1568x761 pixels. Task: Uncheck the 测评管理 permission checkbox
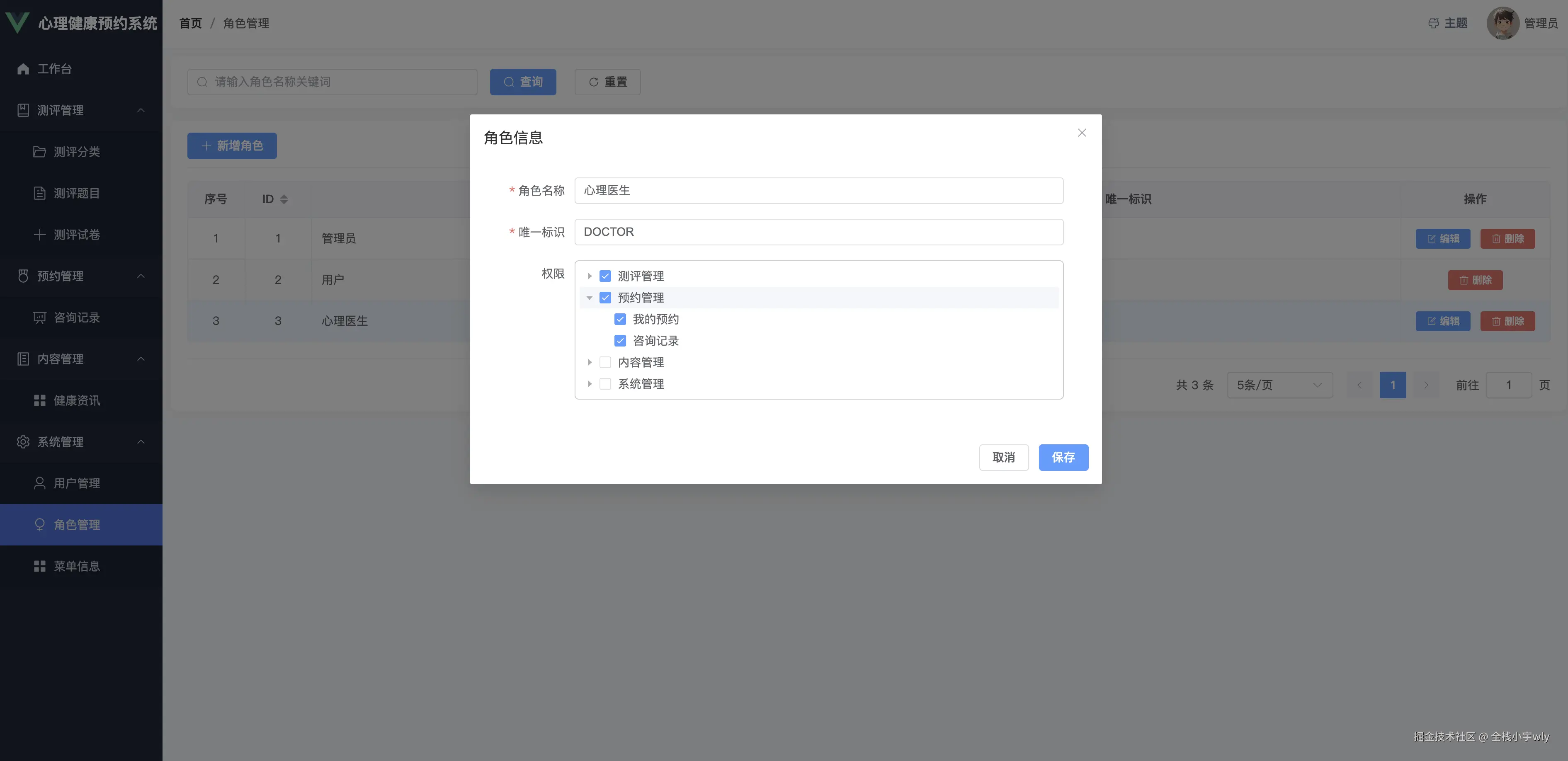[605, 276]
